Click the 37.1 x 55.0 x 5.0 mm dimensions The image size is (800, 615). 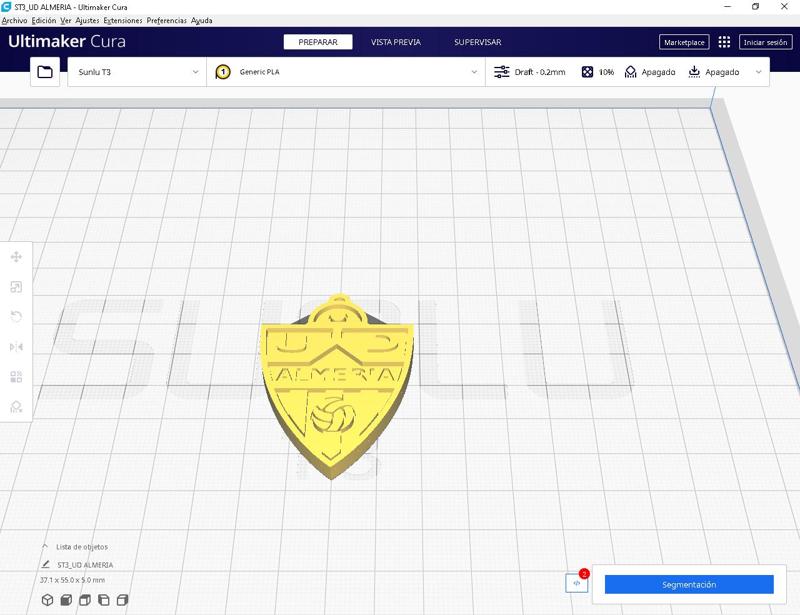72,580
